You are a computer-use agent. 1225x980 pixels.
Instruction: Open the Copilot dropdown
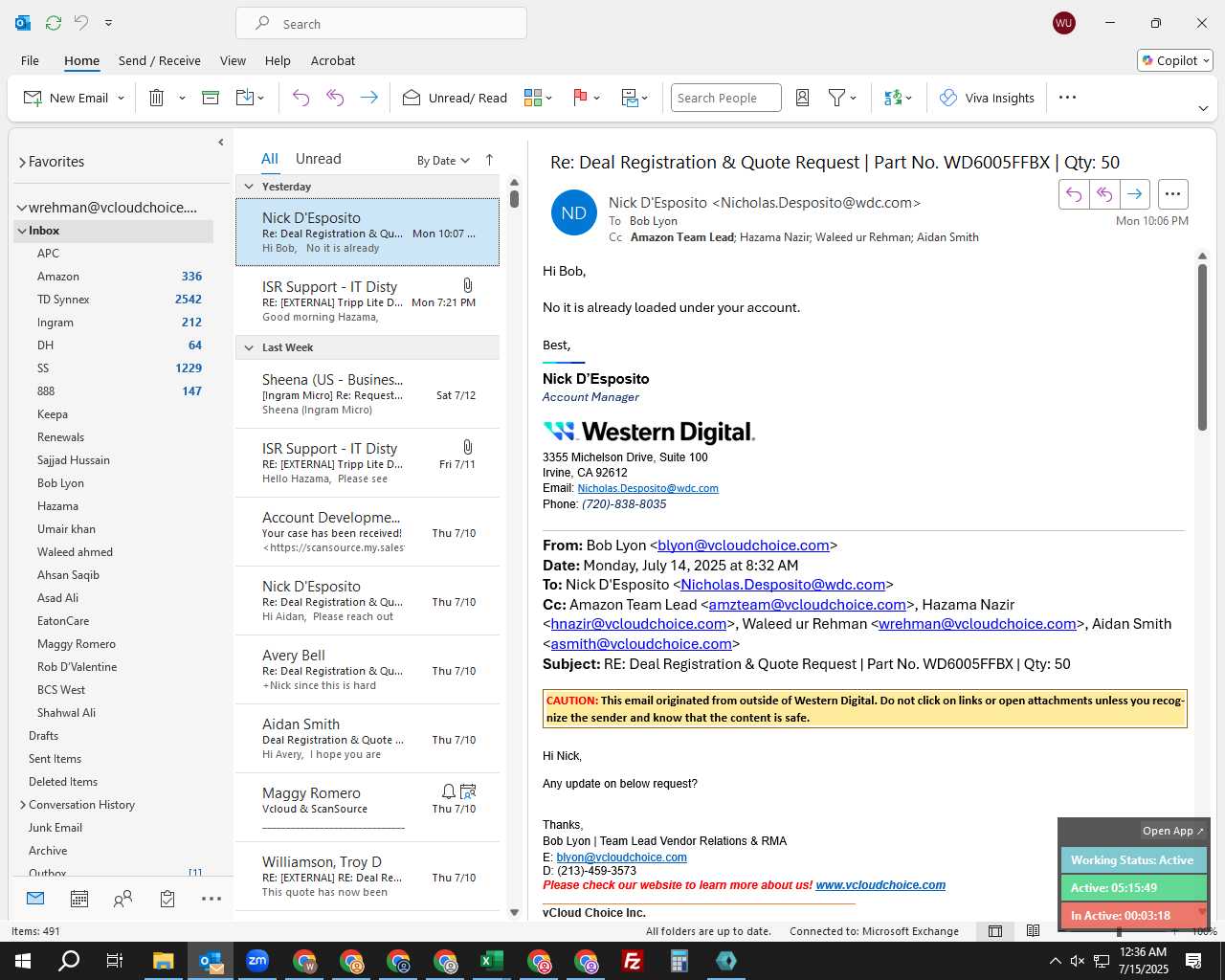1175,60
